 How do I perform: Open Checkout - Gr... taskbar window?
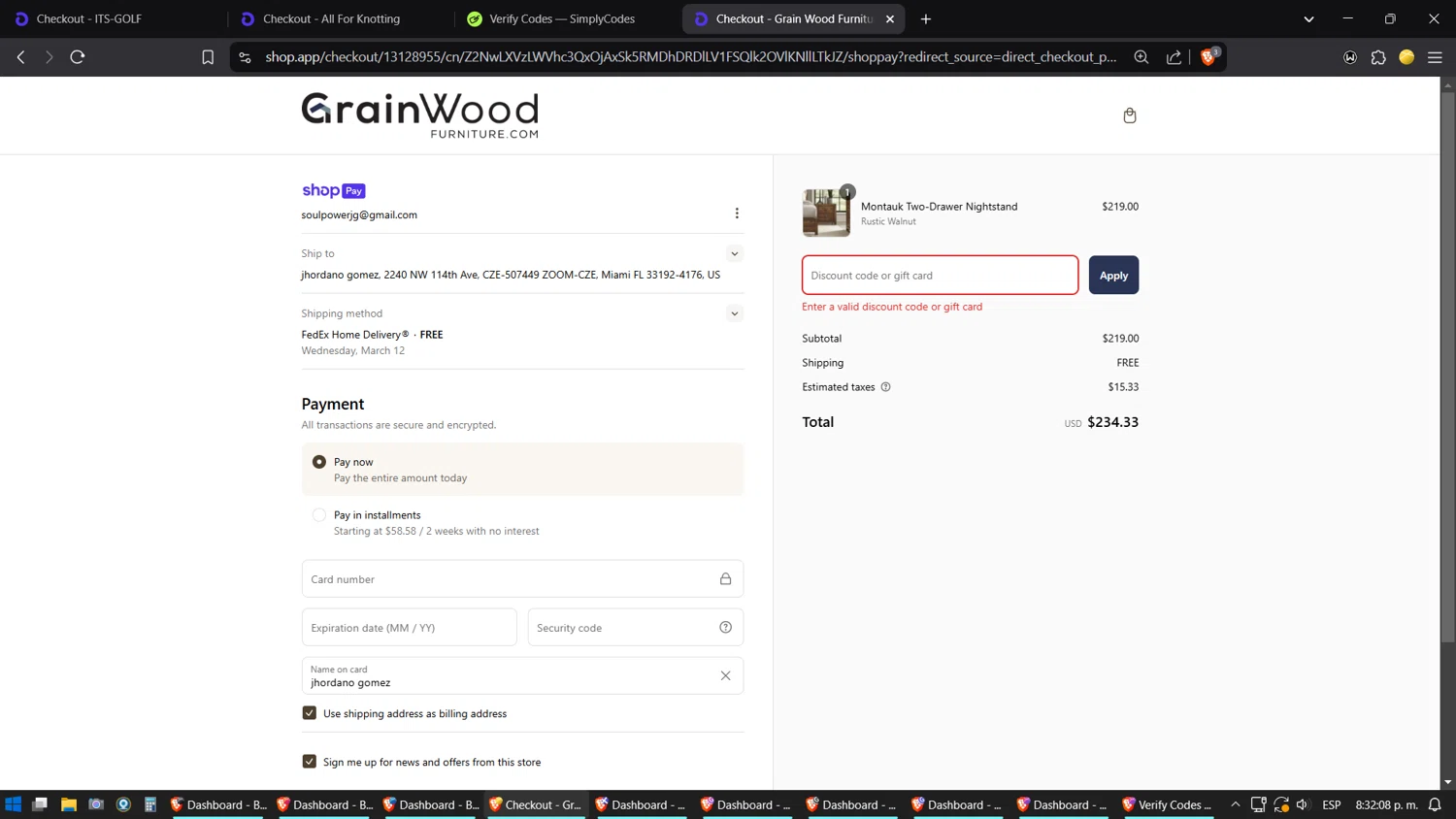(x=535, y=804)
